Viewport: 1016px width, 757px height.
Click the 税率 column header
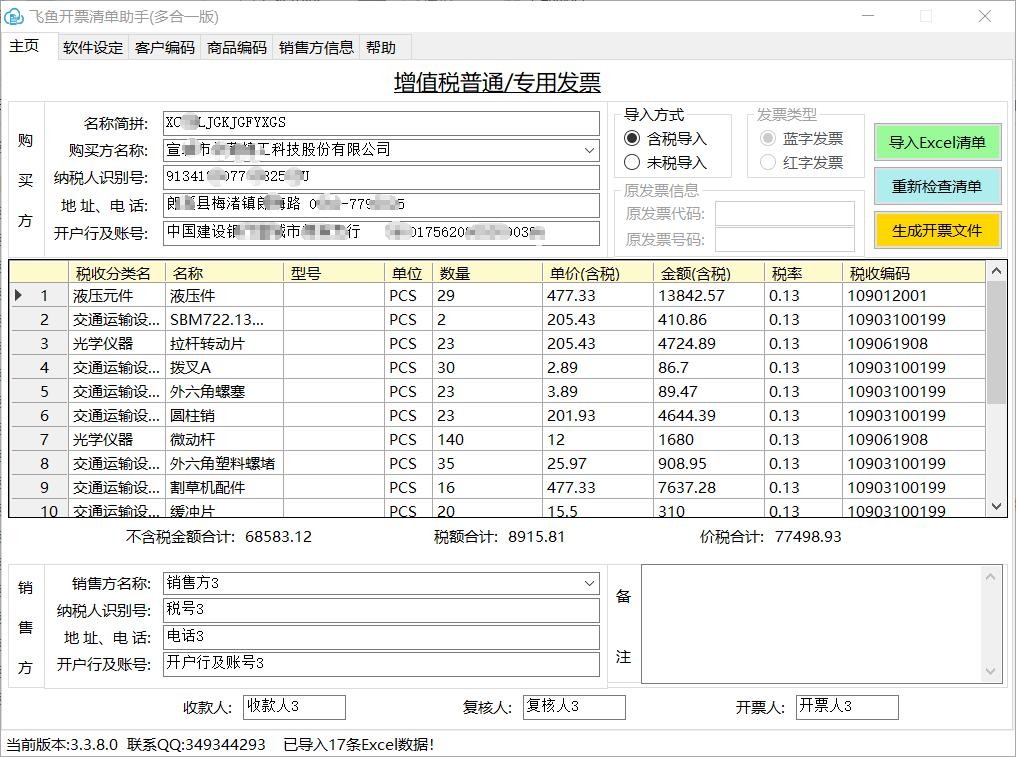click(785, 273)
